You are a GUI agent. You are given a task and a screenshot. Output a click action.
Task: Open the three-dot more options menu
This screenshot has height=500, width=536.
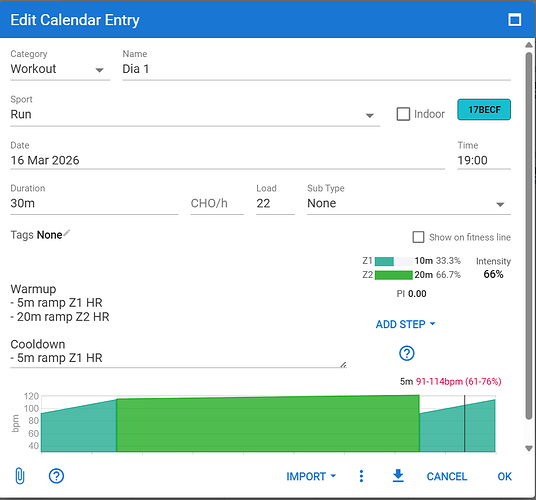point(361,476)
